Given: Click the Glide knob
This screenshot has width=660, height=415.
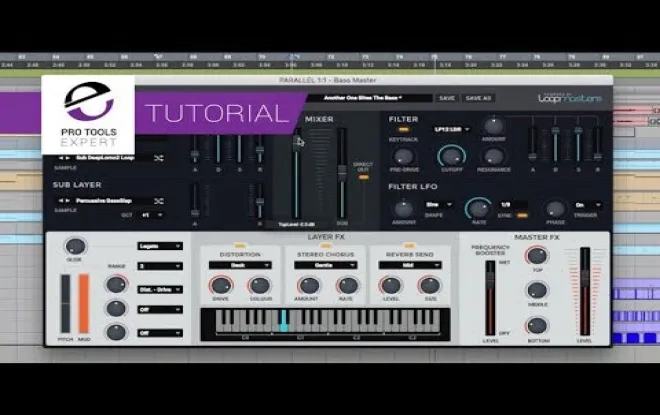Looking at the screenshot, I should tap(75, 246).
